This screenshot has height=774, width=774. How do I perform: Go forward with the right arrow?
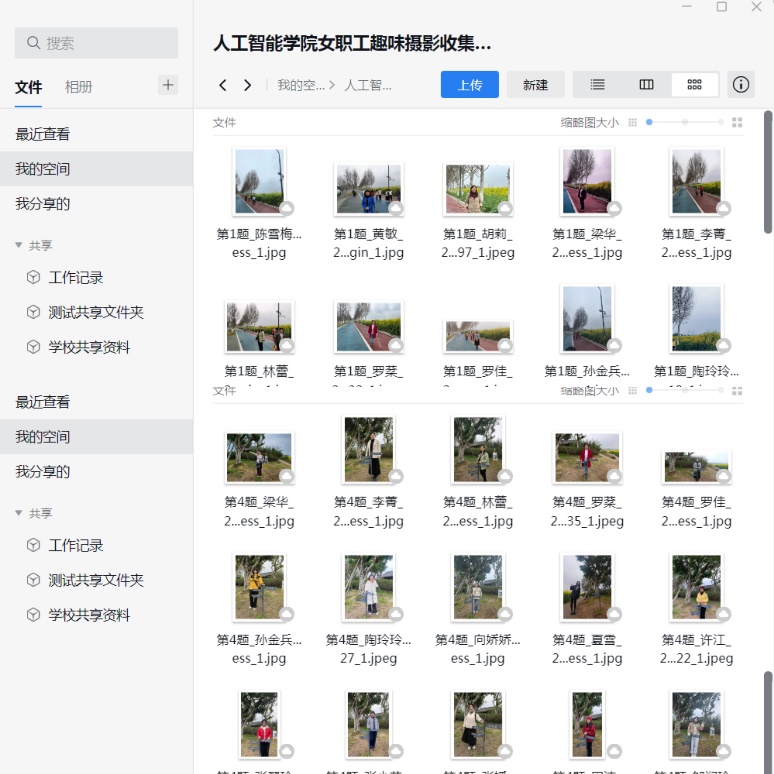click(248, 85)
